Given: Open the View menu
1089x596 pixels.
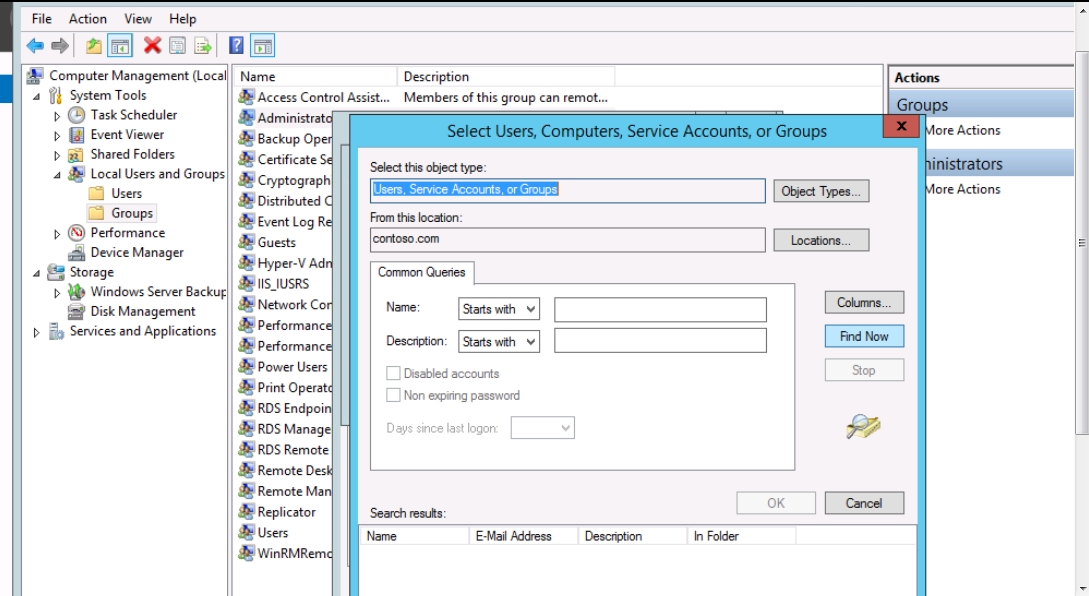Looking at the screenshot, I should tap(138, 19).
